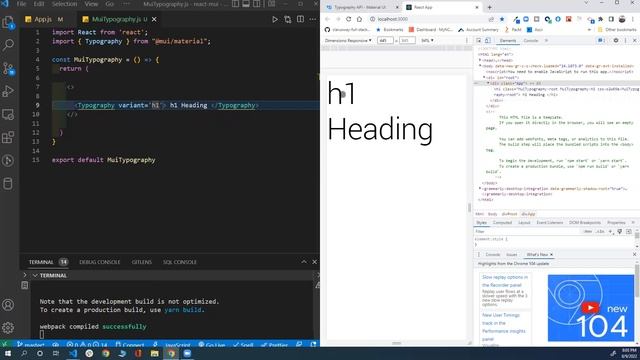Screen dimensions: 640x360
Task: Open DevTools settings gear
Action: point(616,40)
